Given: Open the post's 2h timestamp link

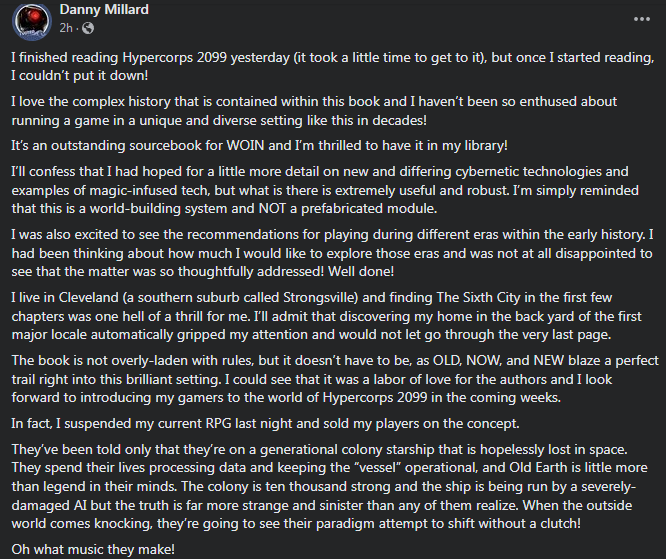Looking at the screenshot, I should (66, 28).
